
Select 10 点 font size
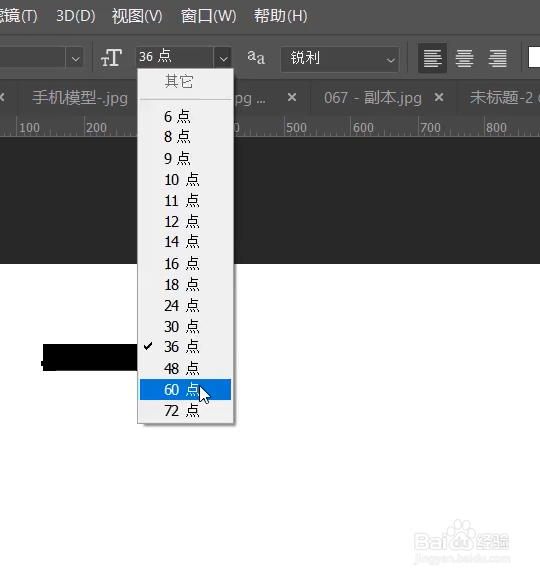[x=185, y=180]
